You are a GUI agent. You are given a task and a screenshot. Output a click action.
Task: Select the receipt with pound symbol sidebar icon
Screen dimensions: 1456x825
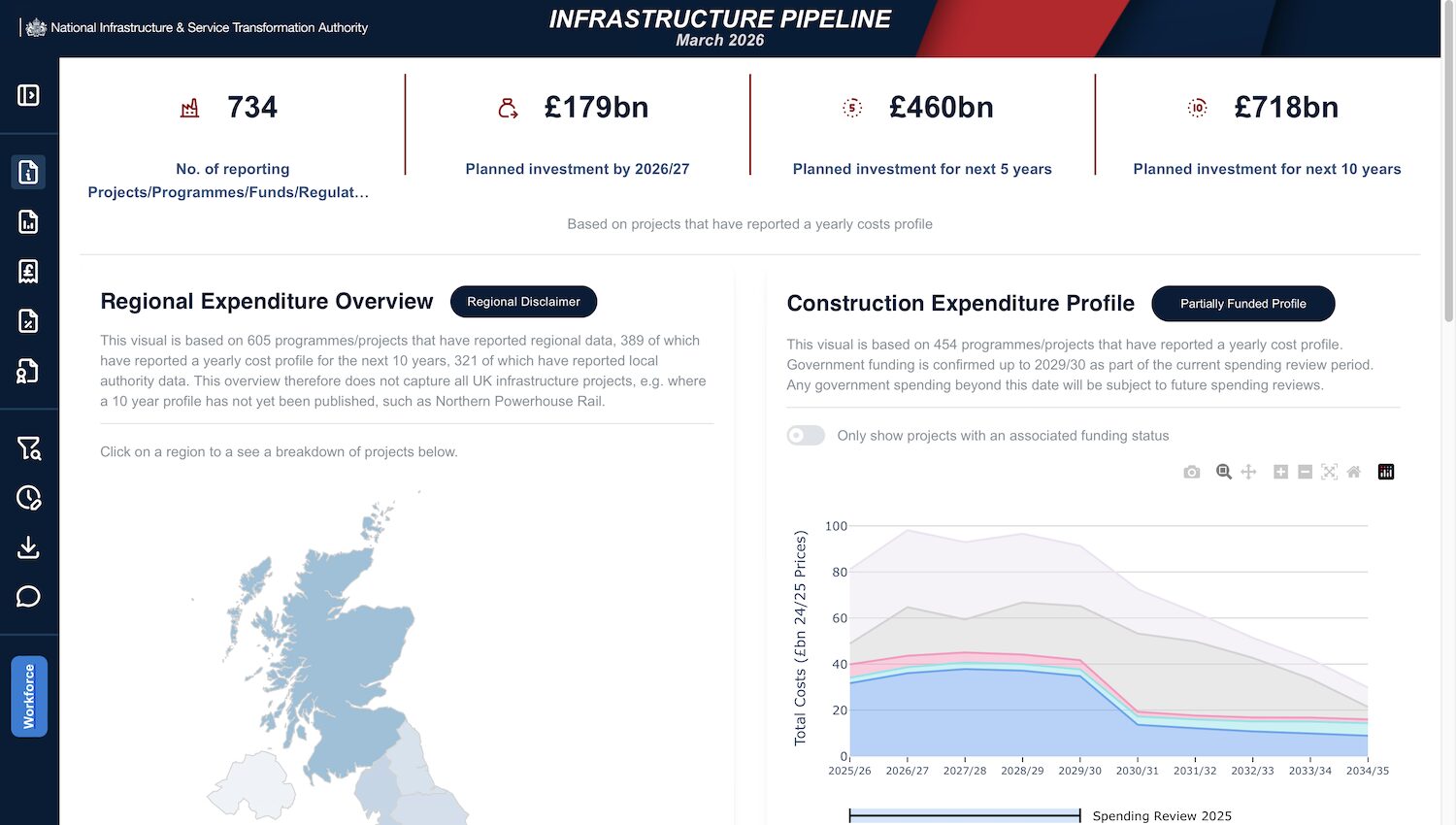coord(28,272)
